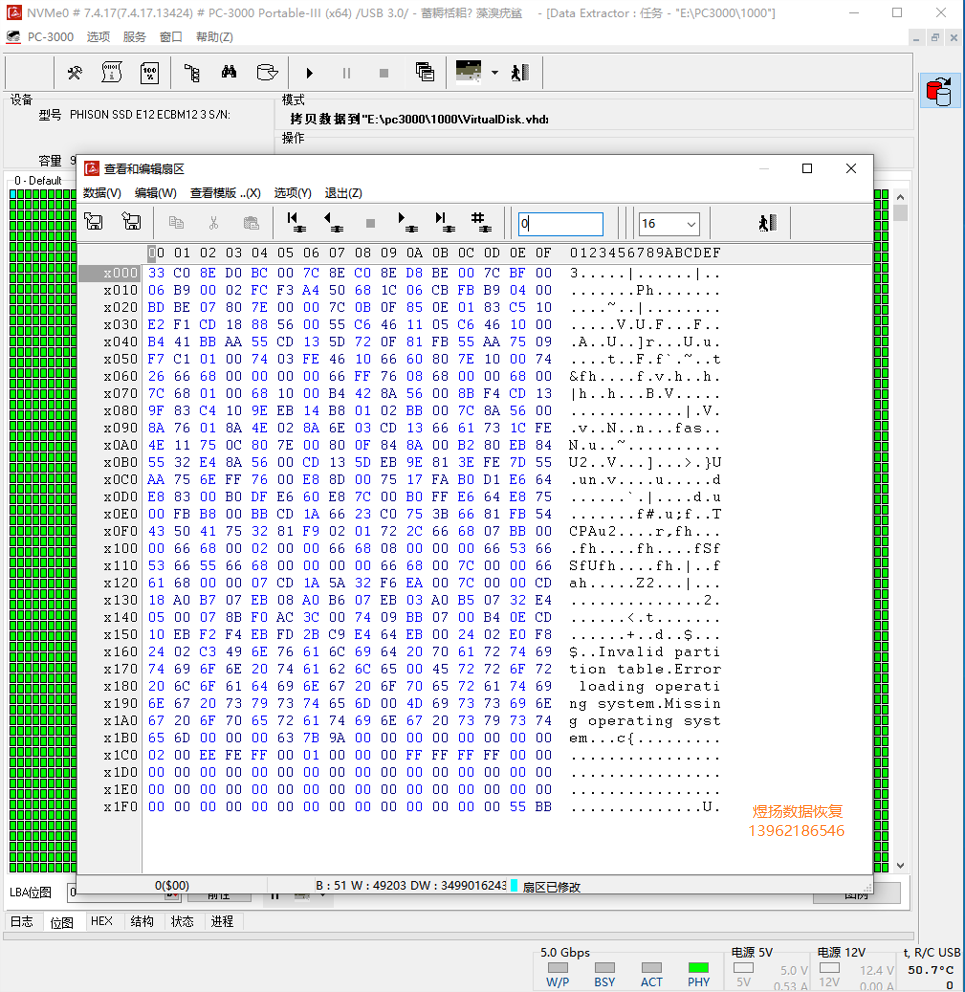Open the 选项(Y) menu in sector editor

point(292,193)
